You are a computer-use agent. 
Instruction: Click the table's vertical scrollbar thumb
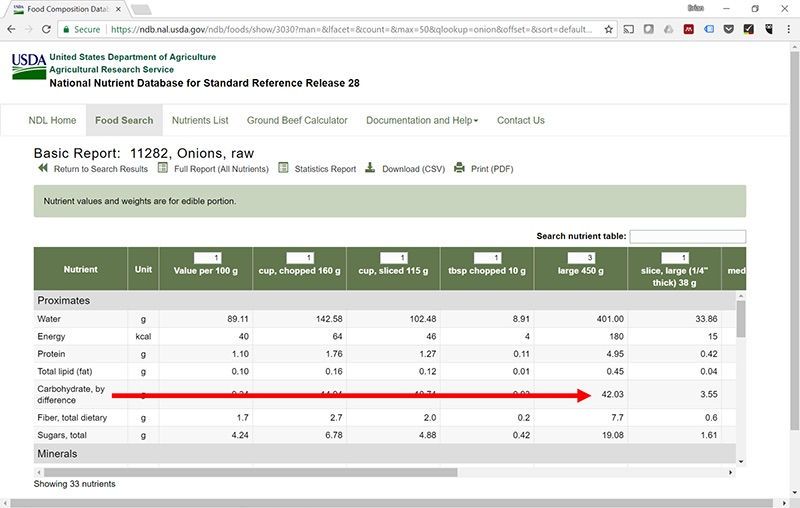[x=741, y=319]
